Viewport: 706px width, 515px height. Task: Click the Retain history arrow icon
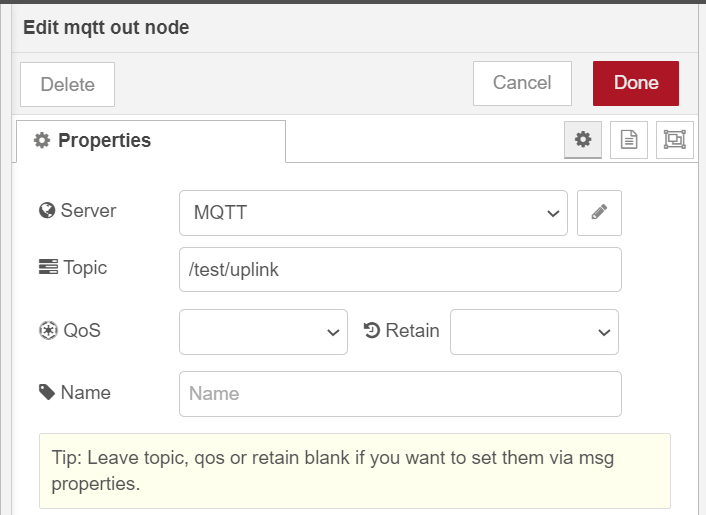(371, 330)
